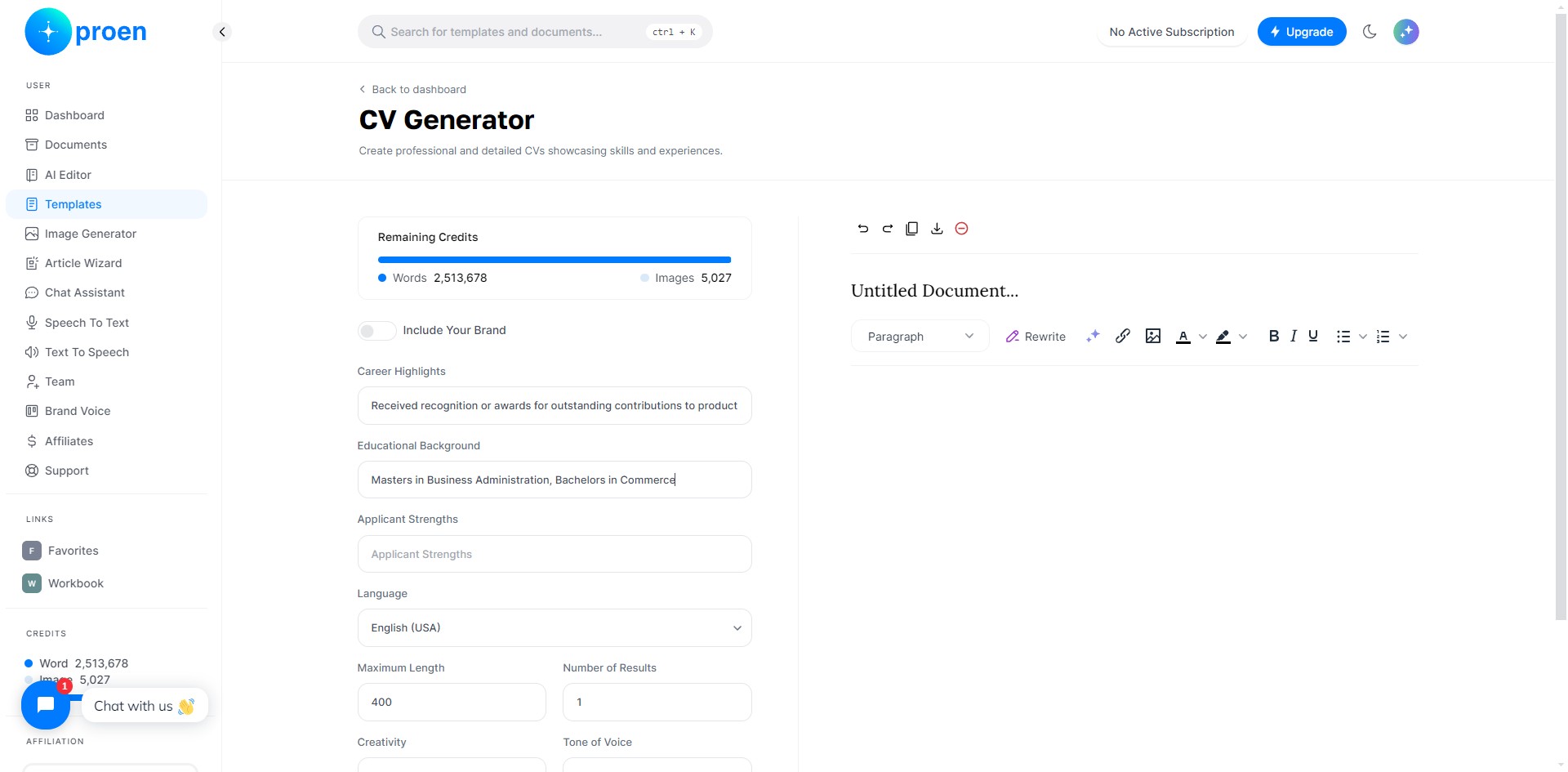Insert a bulleted list

pos(1343,337)
